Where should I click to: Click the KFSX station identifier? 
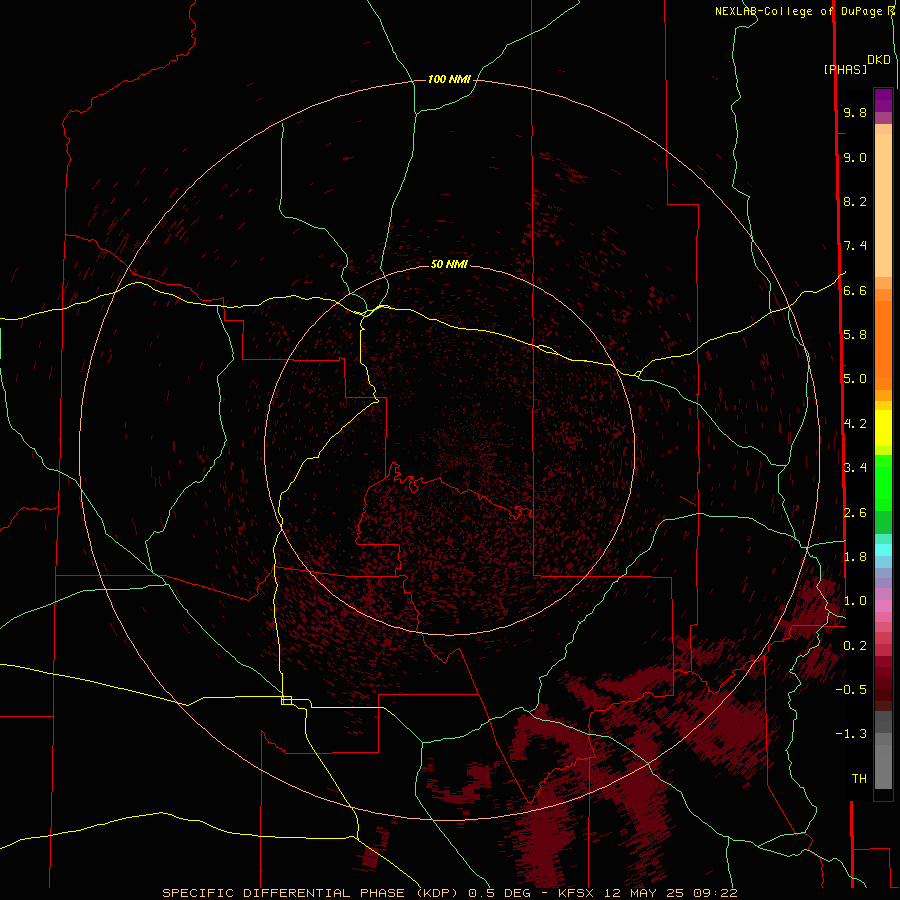pos(577,893)
